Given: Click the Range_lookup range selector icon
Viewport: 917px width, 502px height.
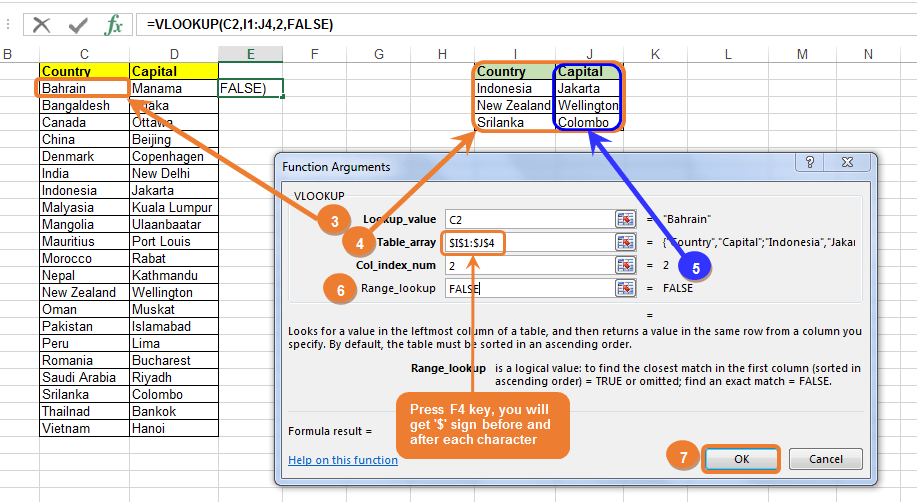Looking at the screenshot, I should point(625,288).
